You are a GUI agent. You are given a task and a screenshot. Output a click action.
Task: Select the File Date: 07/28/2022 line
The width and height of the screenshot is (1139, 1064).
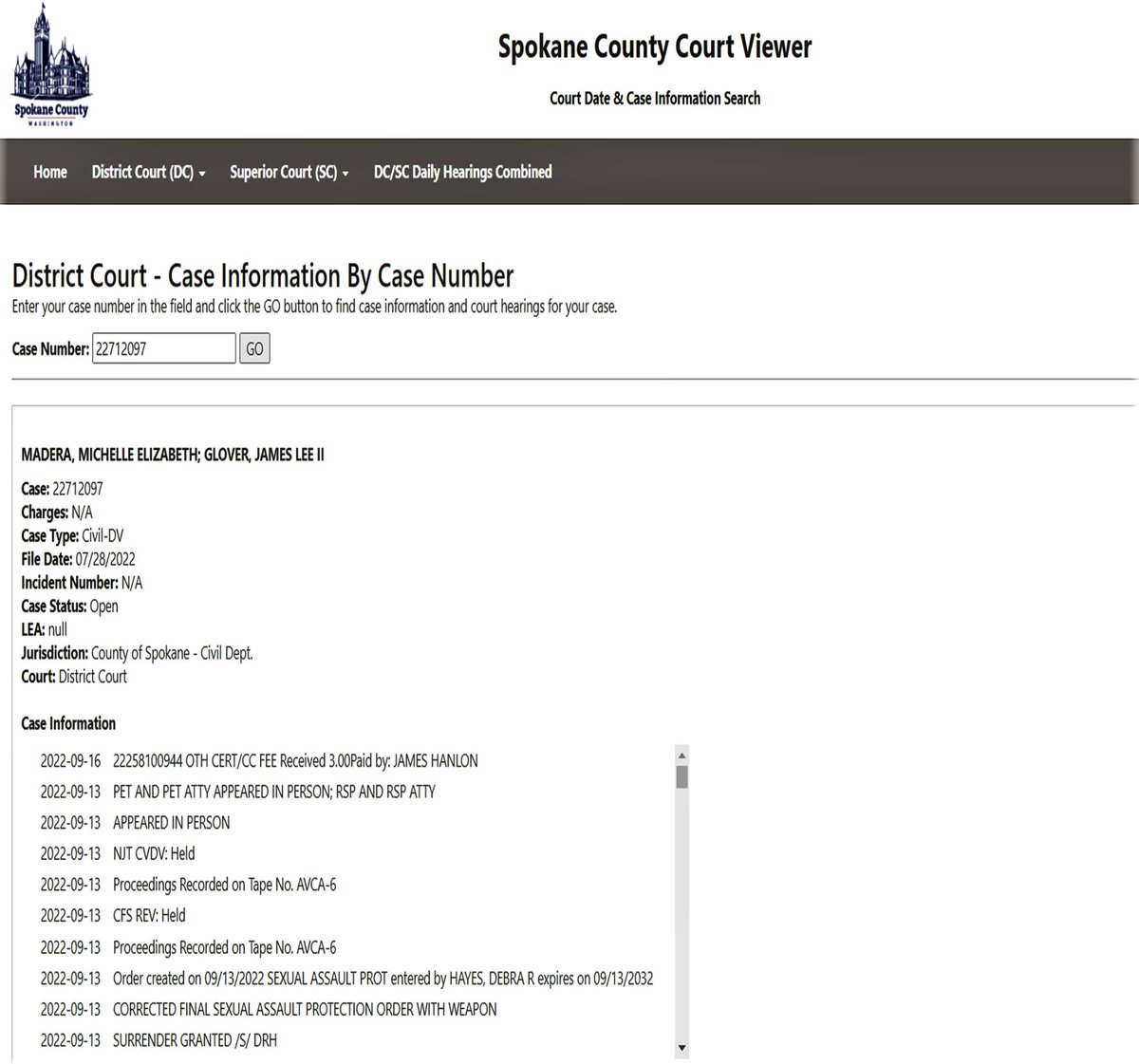pyautogui.click(x=78, y=559)
